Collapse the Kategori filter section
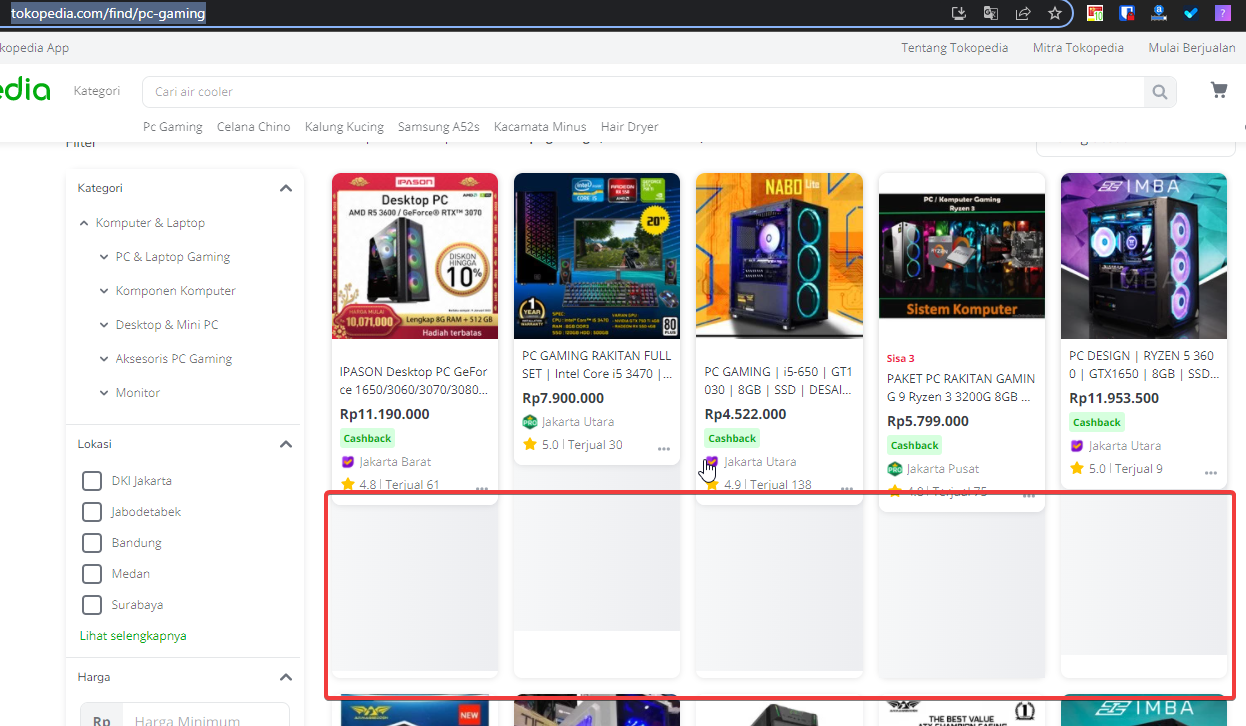The height and width of the screenshot is (726, 1246). [285, 187]
